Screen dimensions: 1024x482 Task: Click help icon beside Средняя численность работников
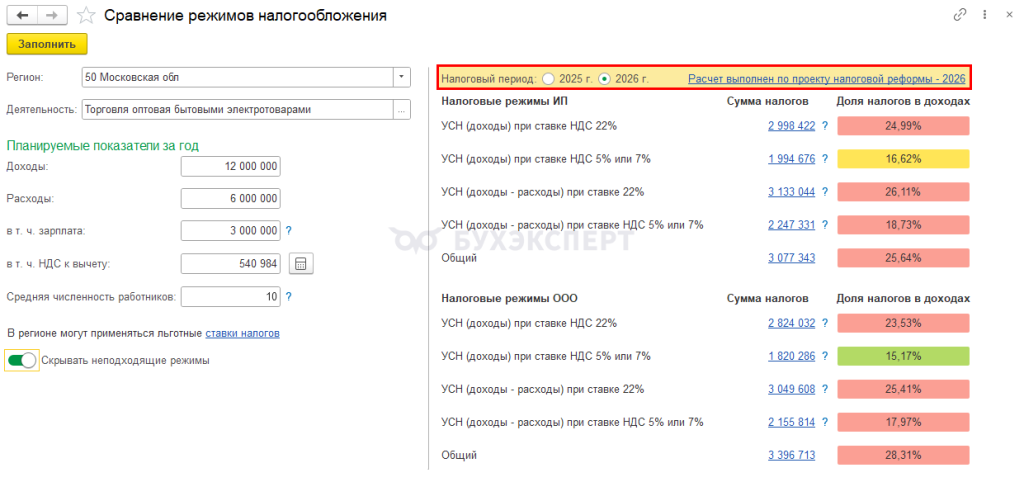click(289, 297)
